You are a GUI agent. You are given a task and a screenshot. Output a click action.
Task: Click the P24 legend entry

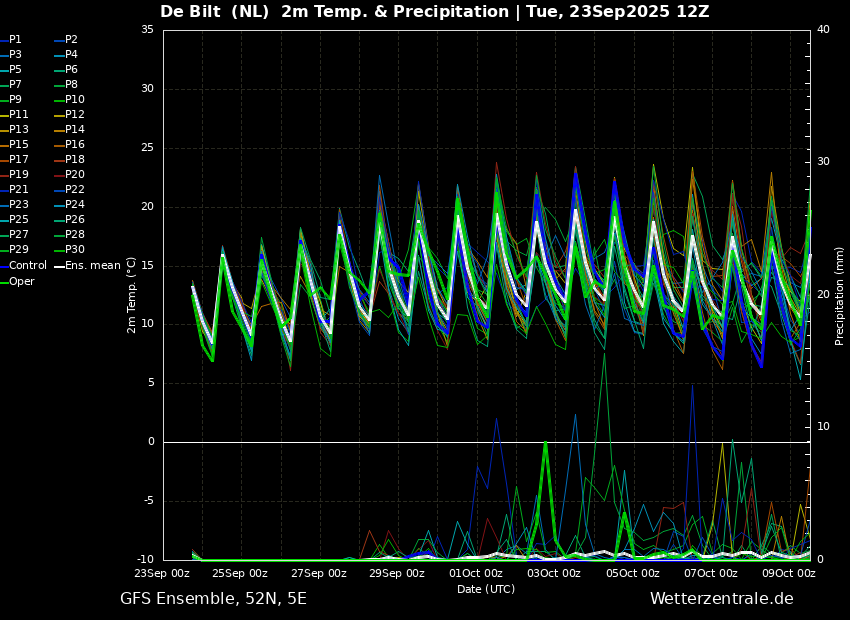coord(74,205)
